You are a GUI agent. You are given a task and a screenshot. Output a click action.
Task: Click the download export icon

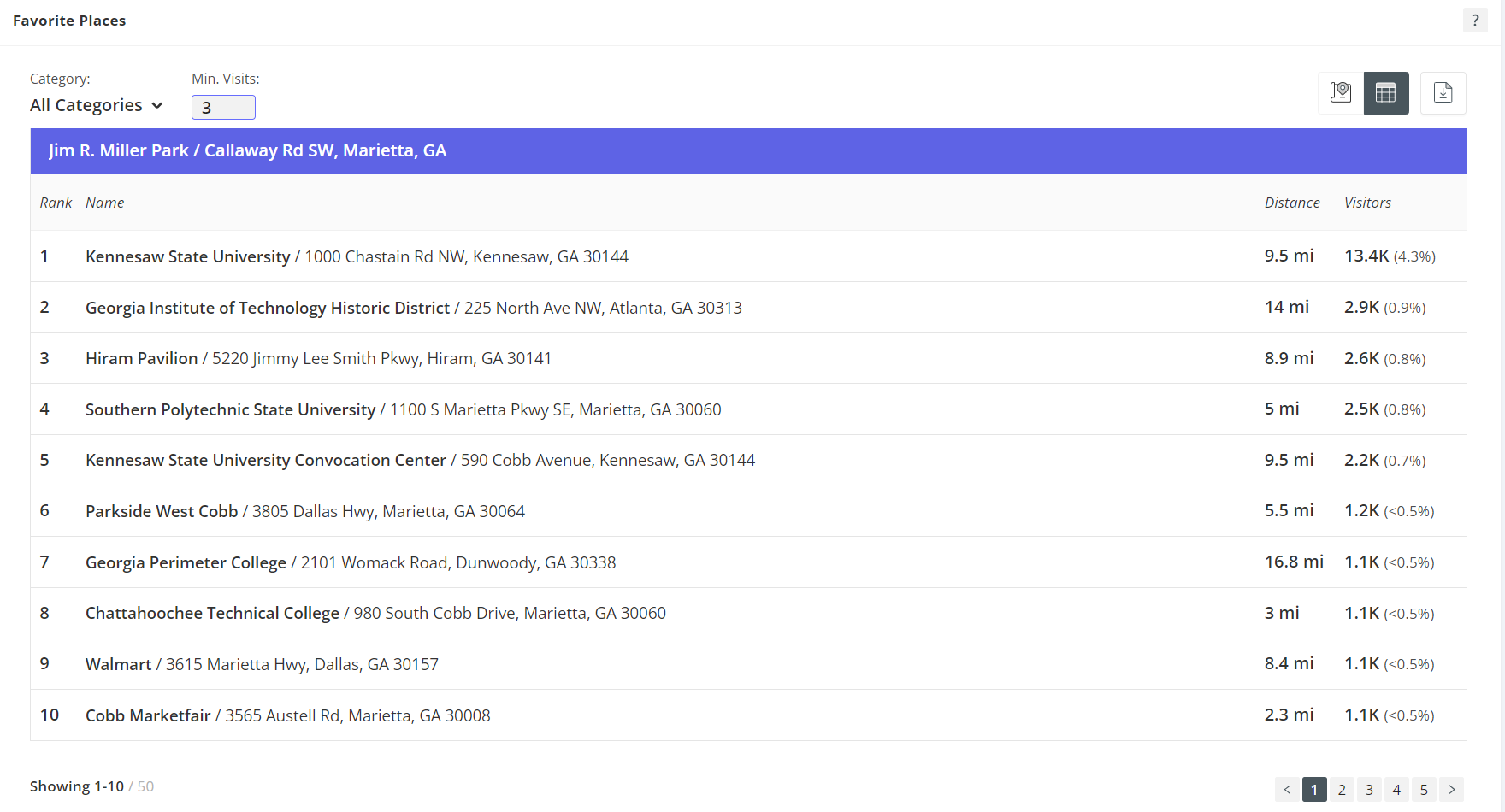[1443, 92]
